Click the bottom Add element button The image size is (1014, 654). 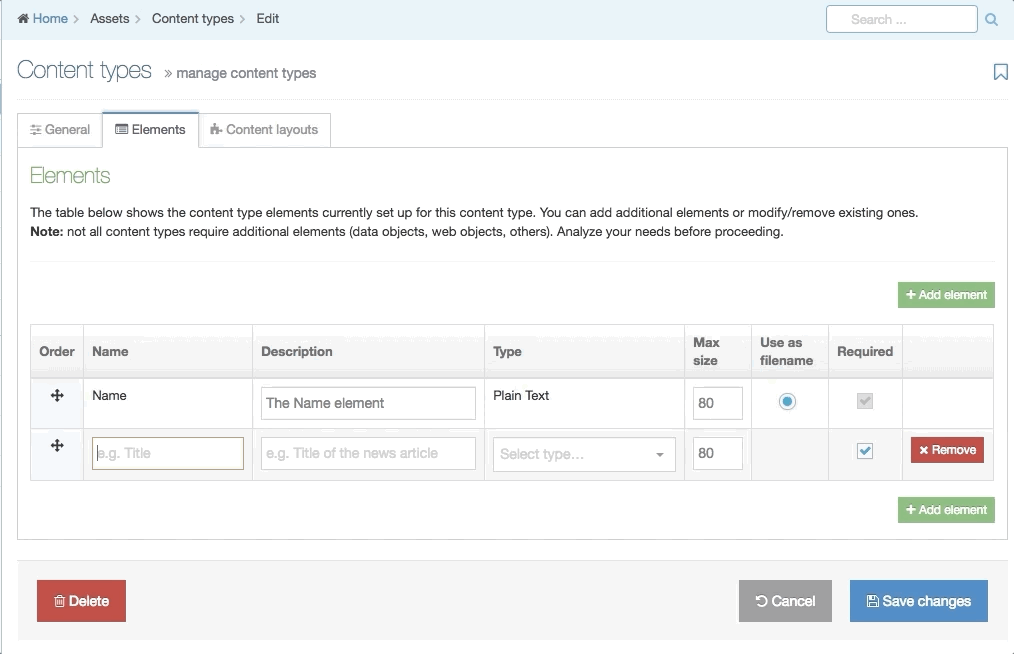coord(946,509)
